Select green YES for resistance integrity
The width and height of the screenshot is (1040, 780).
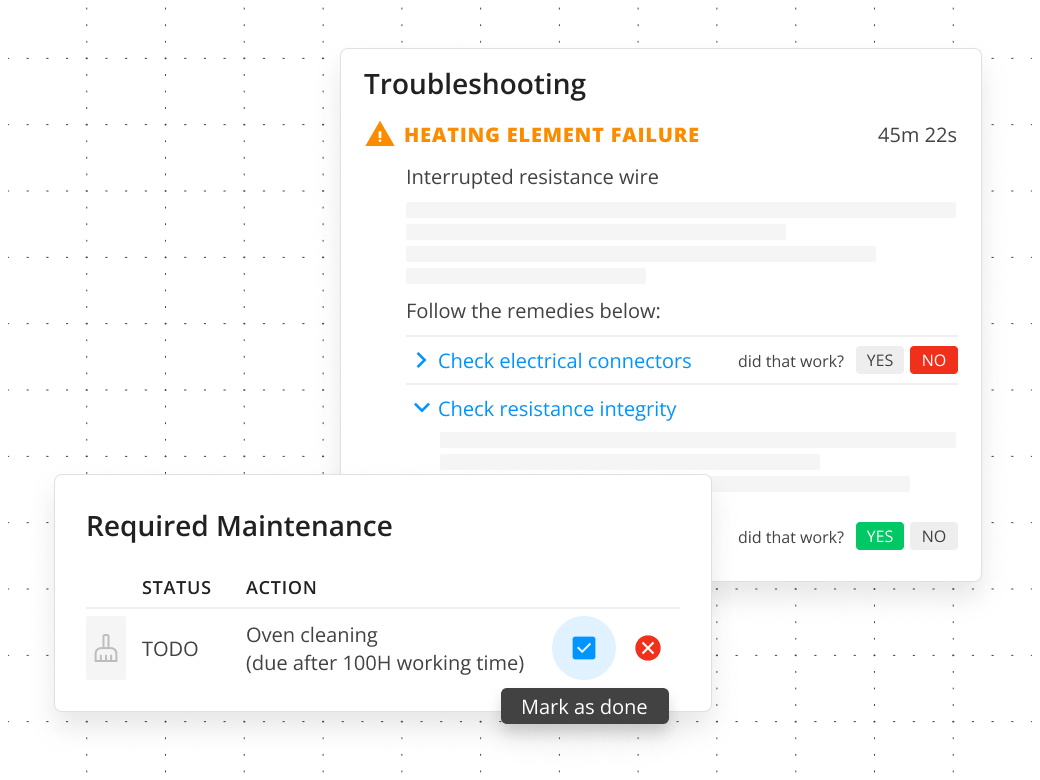coord(879,536)
